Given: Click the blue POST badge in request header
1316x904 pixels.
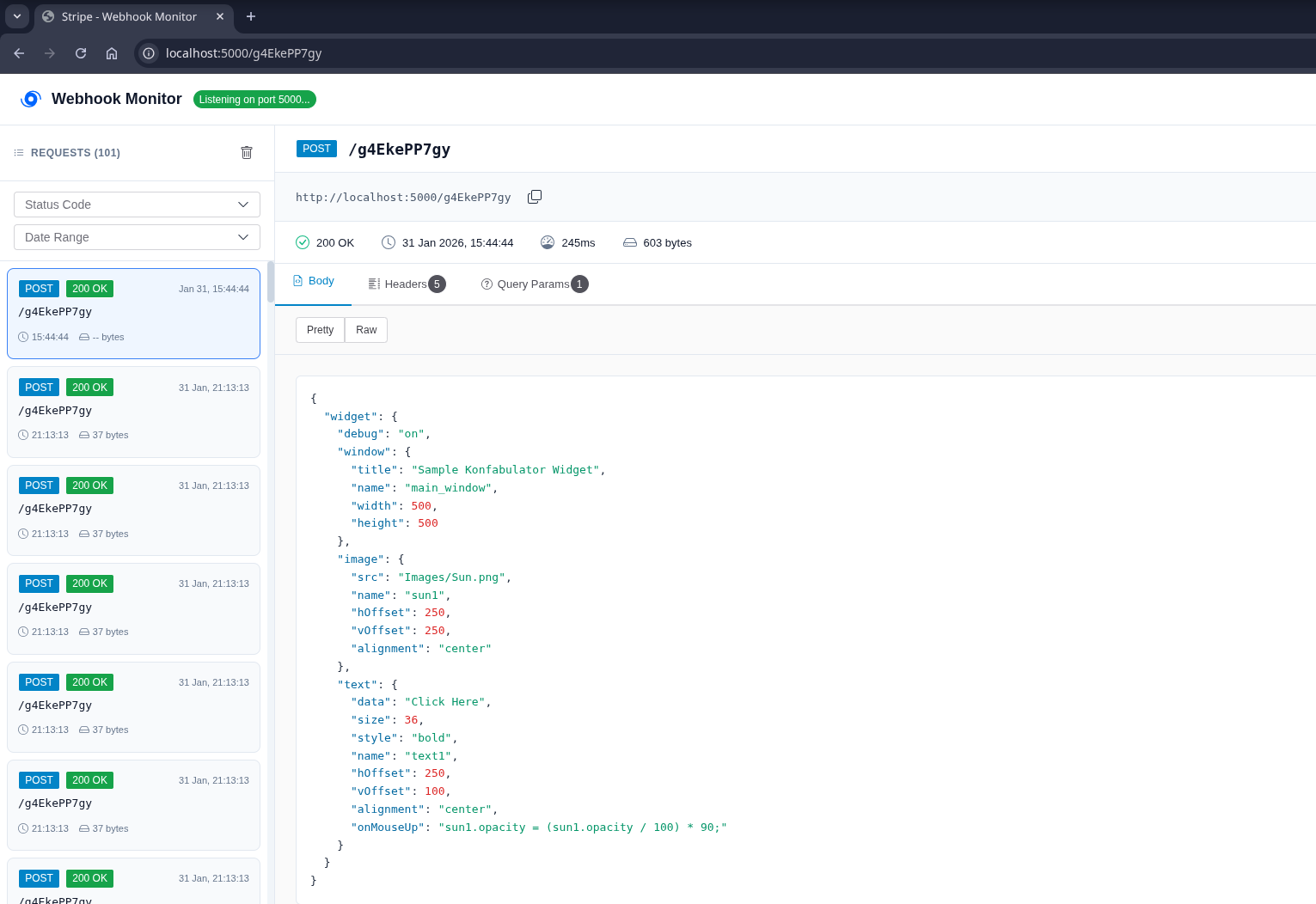Looking at the screenshot, I should click(x=316, y=149).
